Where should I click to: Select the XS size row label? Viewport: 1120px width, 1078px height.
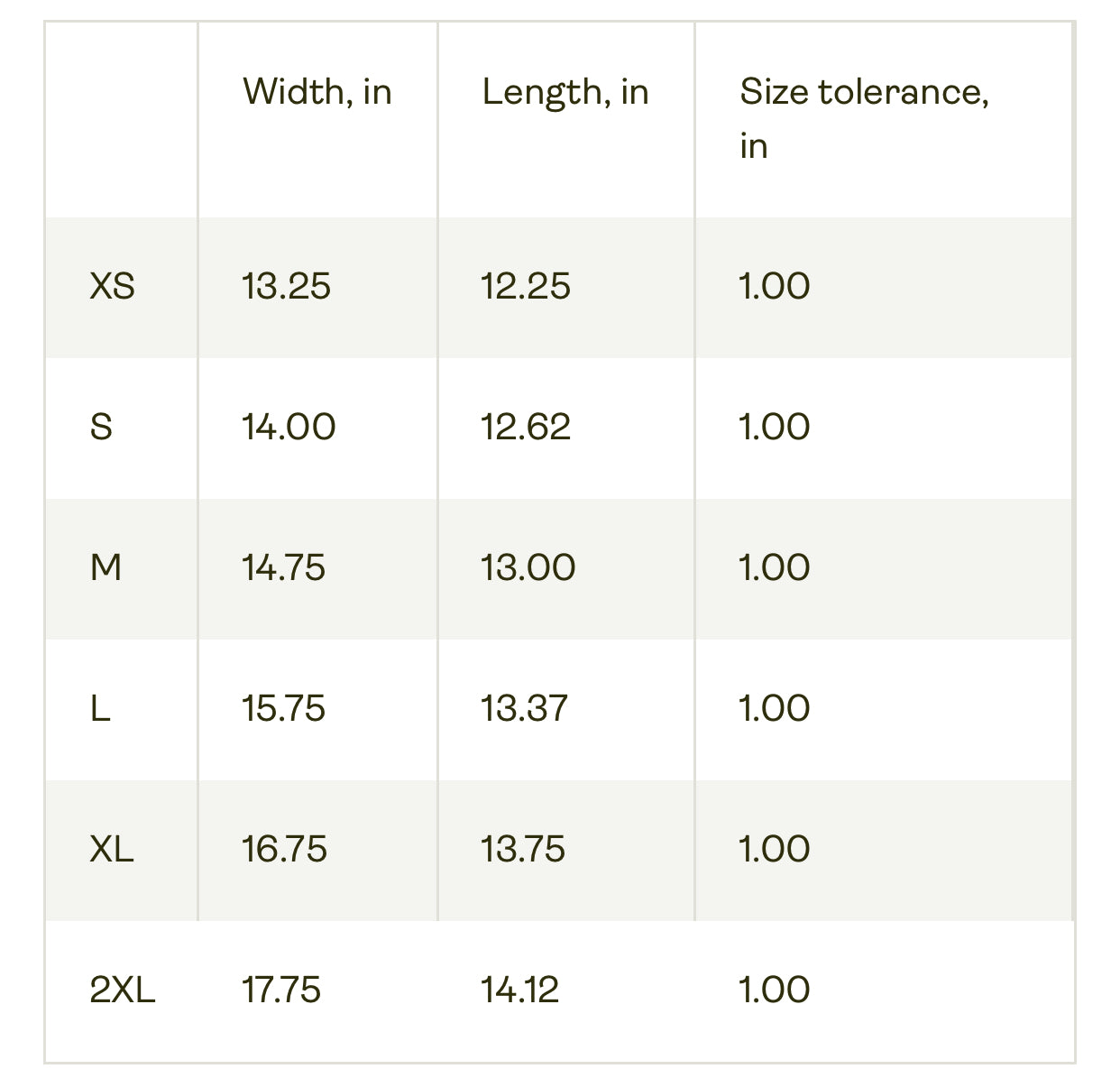(x=113, y=287)
